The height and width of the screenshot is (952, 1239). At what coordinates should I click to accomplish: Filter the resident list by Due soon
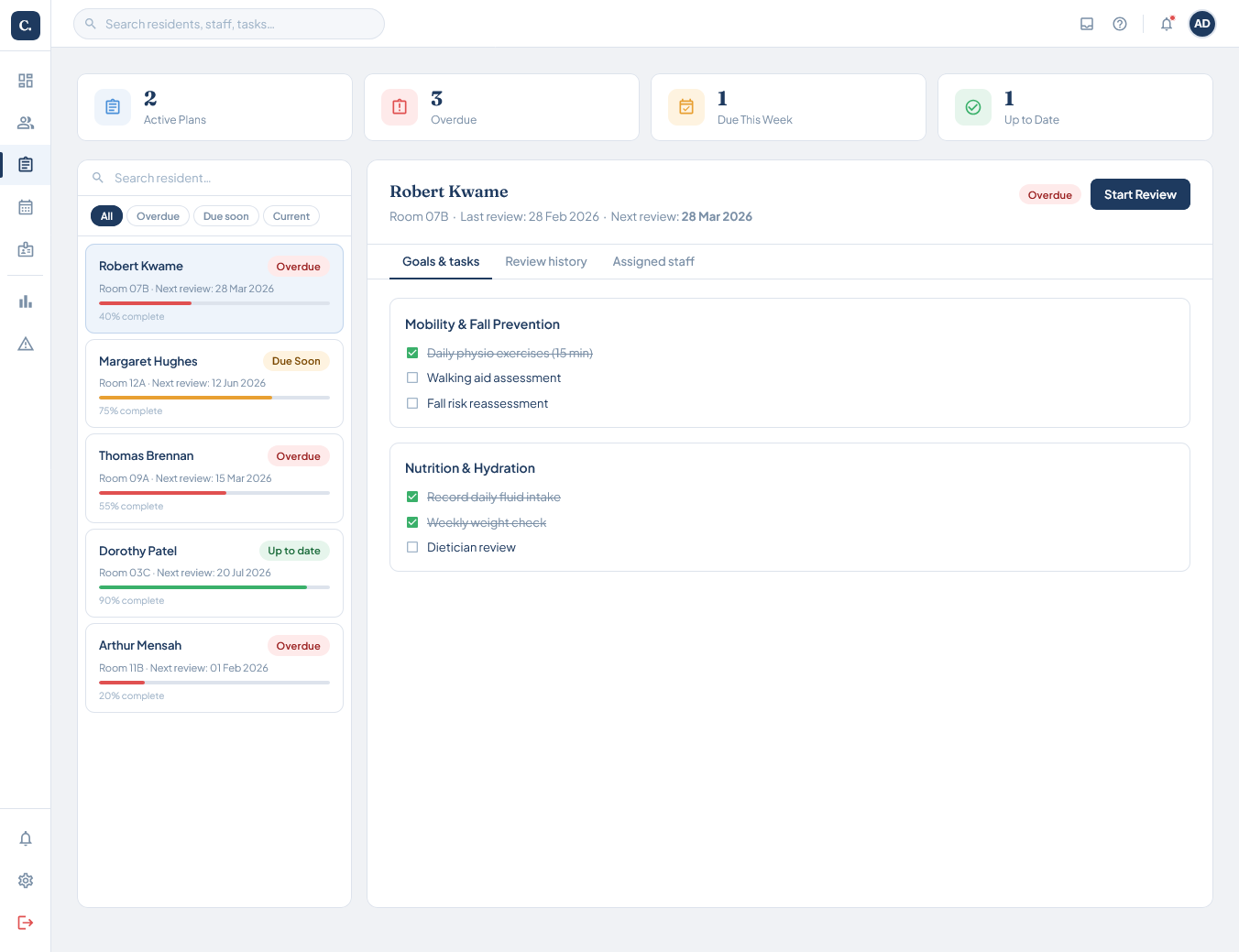coord(226,216)
